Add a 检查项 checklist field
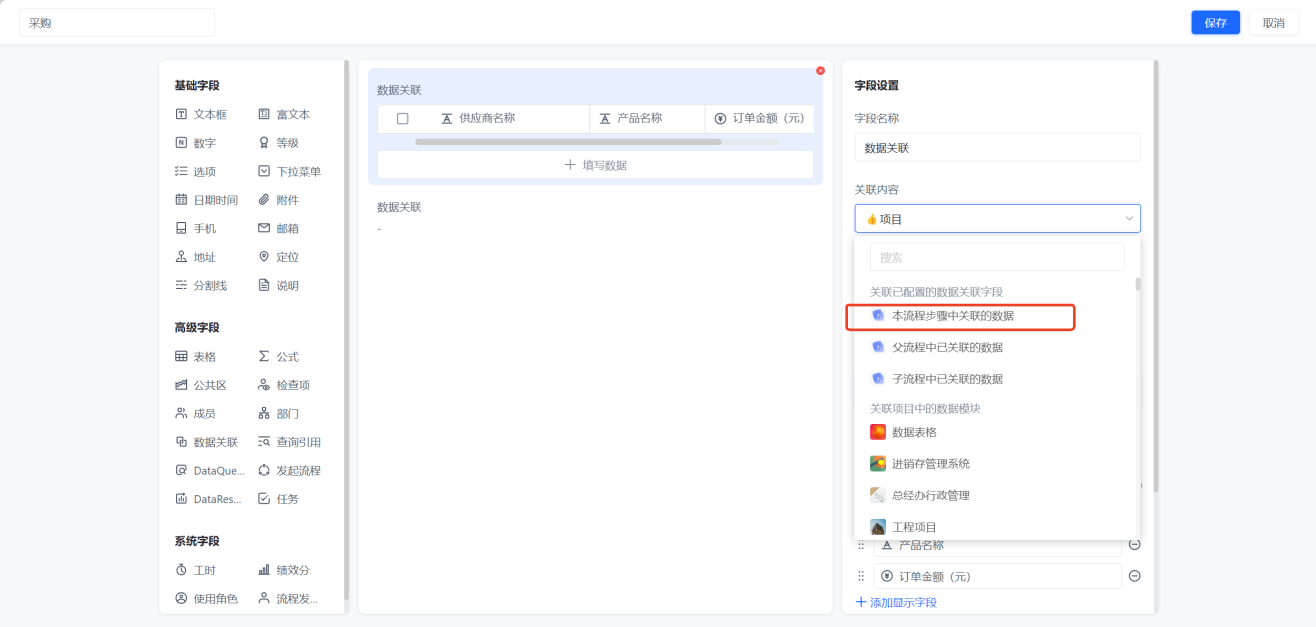The height and width of the screenshot is (627, 1316). point(285,385)
